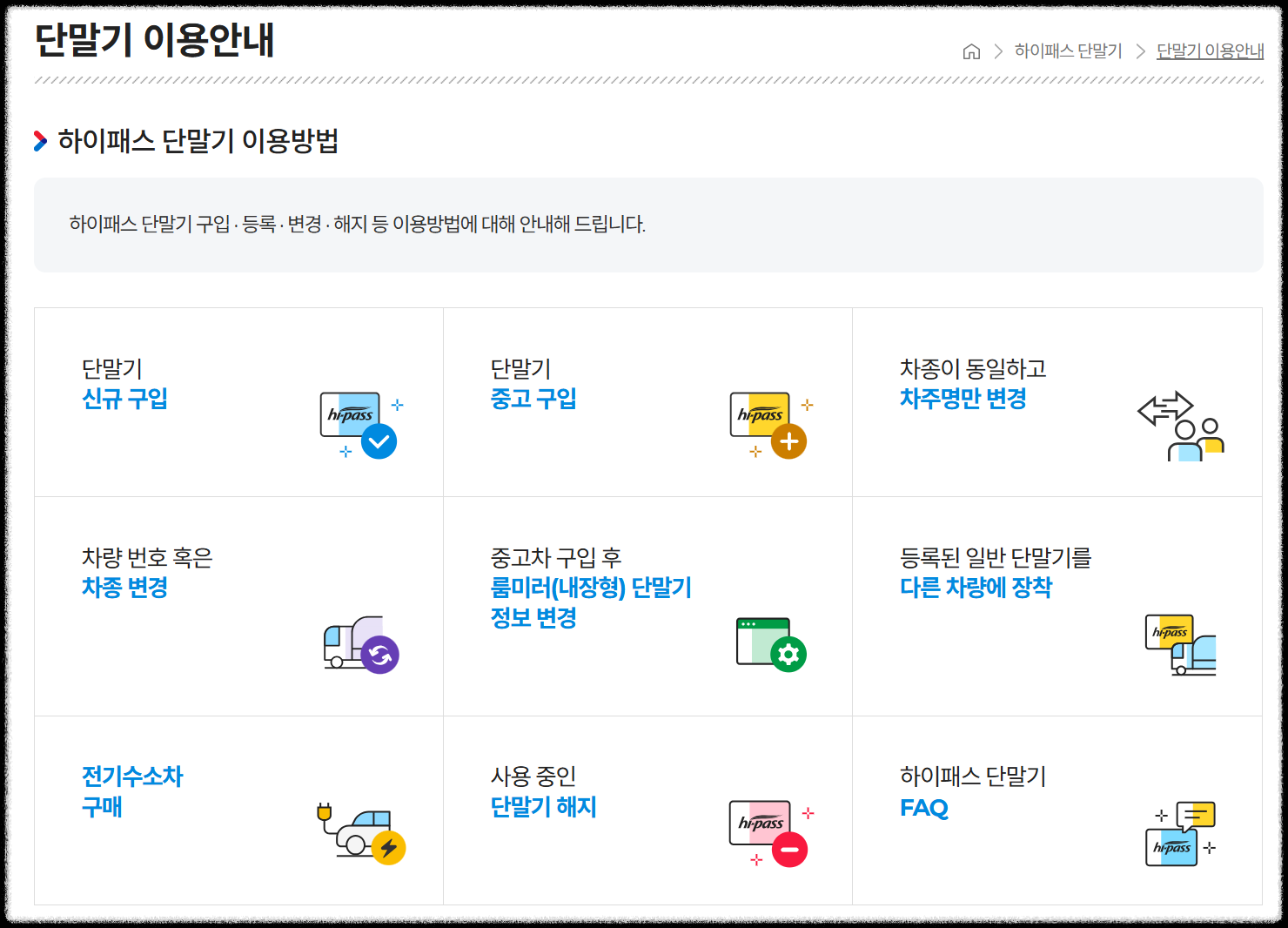This screenshot has height=928, width=1288.
Task: Click 하이패스 단말기 text above FAQ
Action: pos(973,777)
